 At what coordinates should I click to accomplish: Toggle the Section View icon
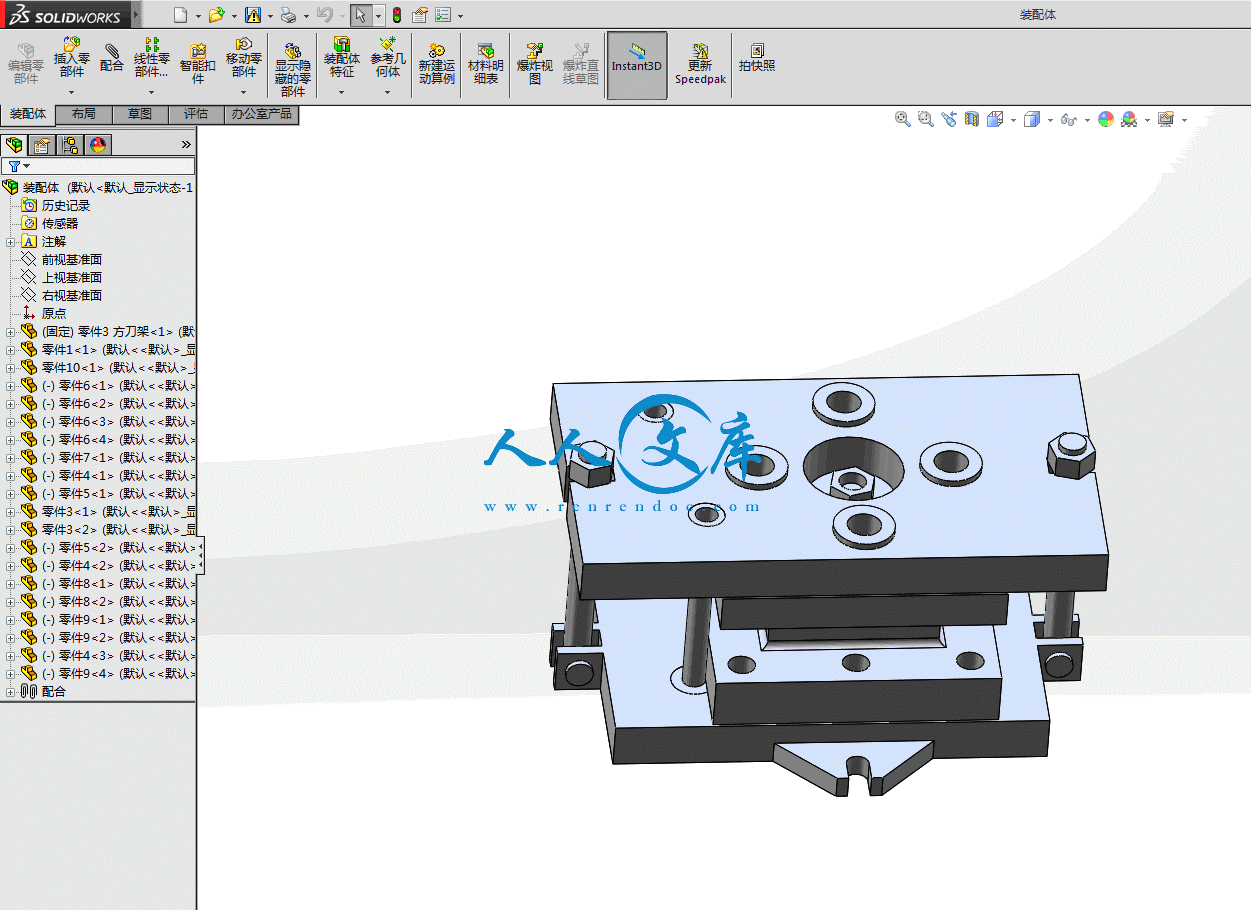point(972,119)
